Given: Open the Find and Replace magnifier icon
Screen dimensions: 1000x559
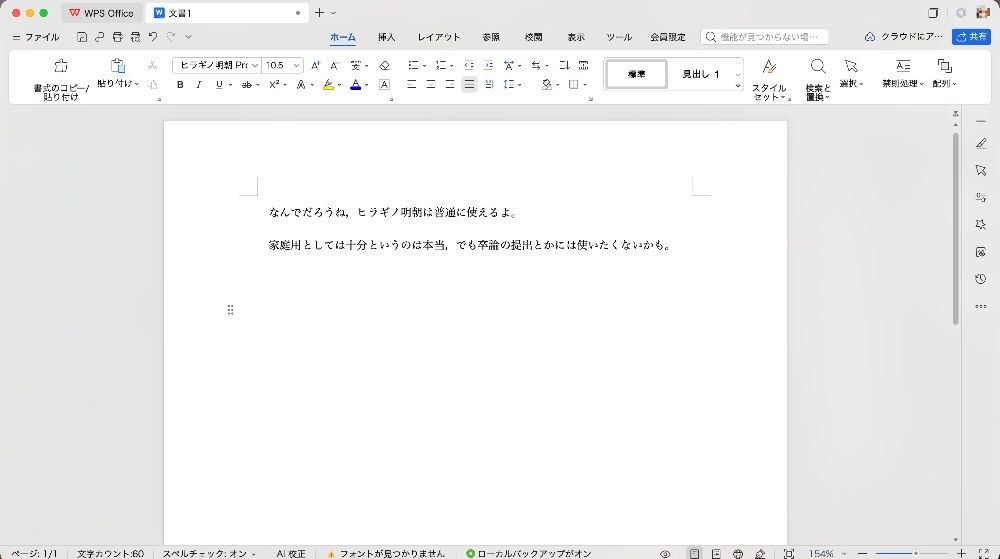Looking at the screenshot, I should click(x=818, y=66).
